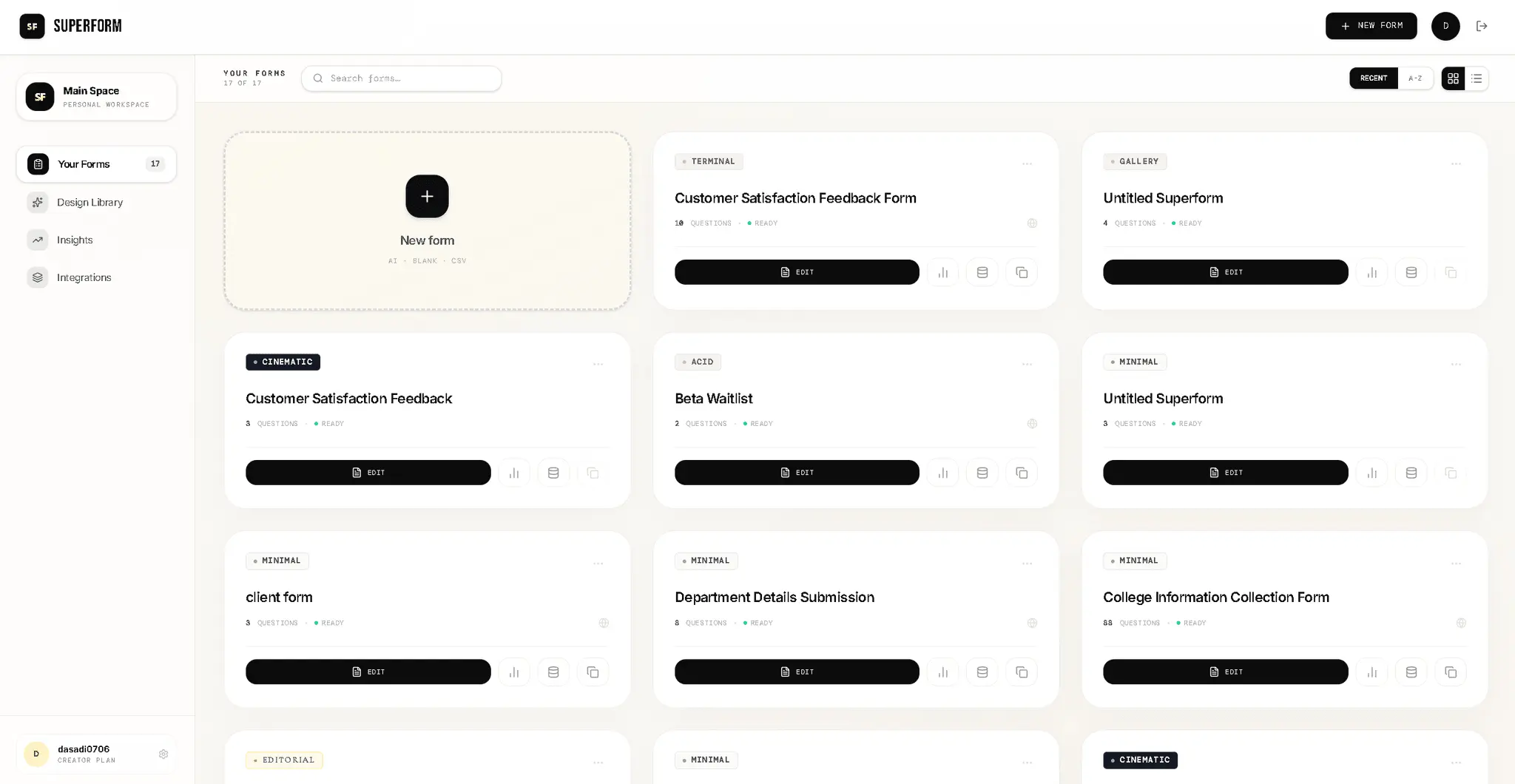Open the D user avatar in header
The height and width of the screenshot is (784, 1515).
click(x=1445, y=26)
